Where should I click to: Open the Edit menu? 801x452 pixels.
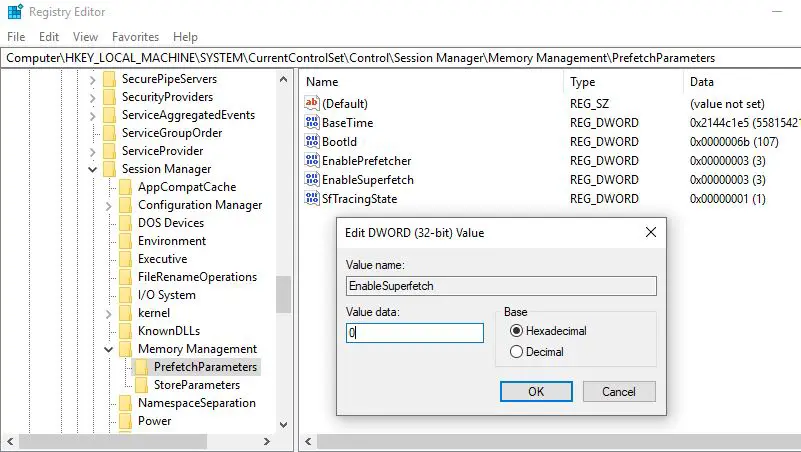(x=49, y=37)
